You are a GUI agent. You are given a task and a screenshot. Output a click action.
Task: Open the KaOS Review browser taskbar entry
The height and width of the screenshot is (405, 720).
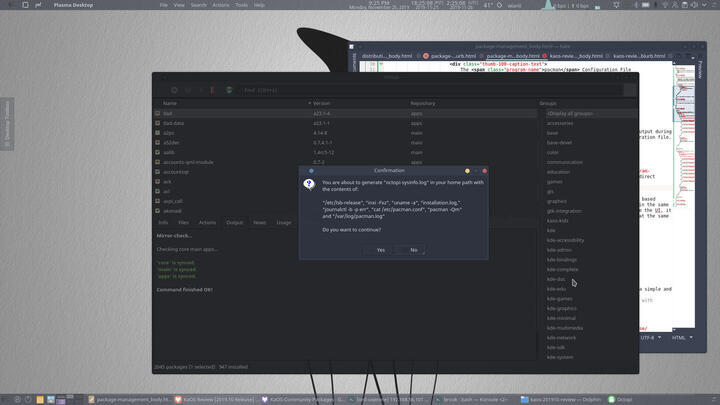coord(215,399)
